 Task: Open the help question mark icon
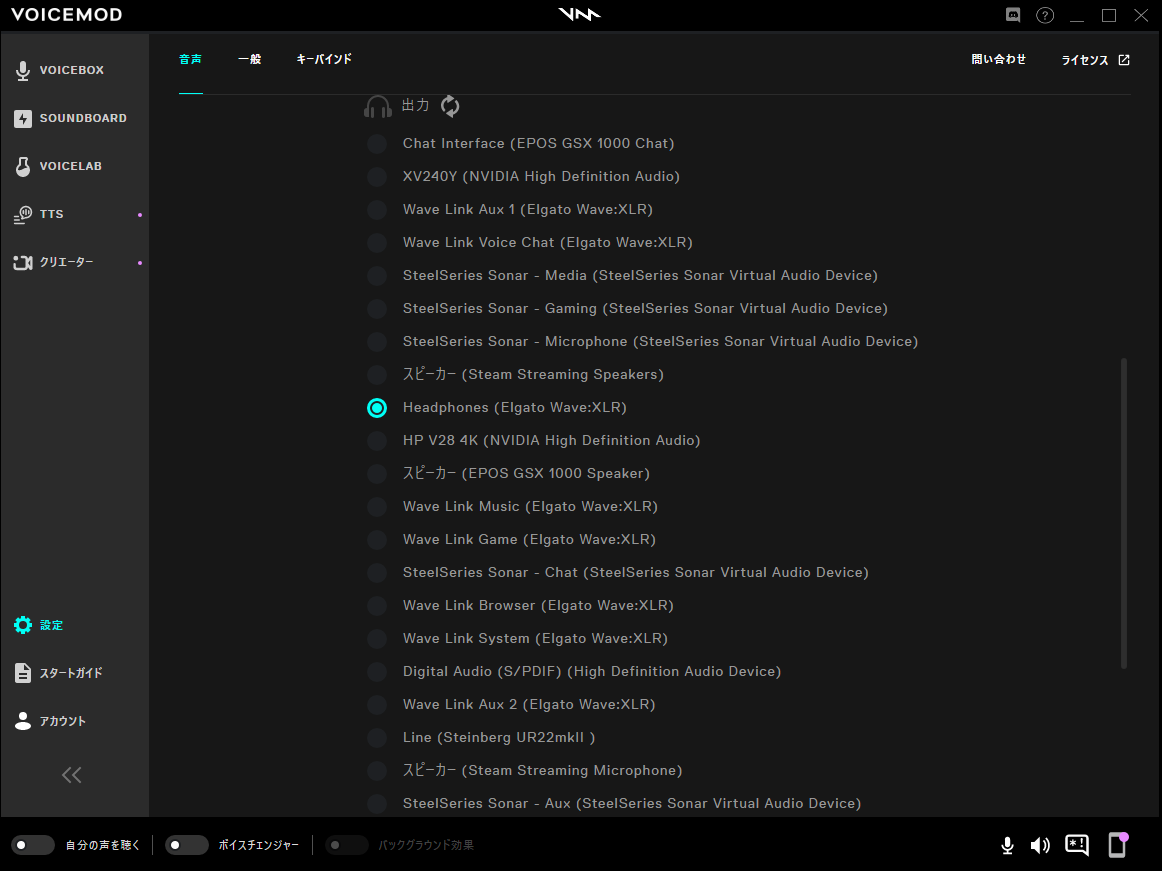click(1045, 15)
